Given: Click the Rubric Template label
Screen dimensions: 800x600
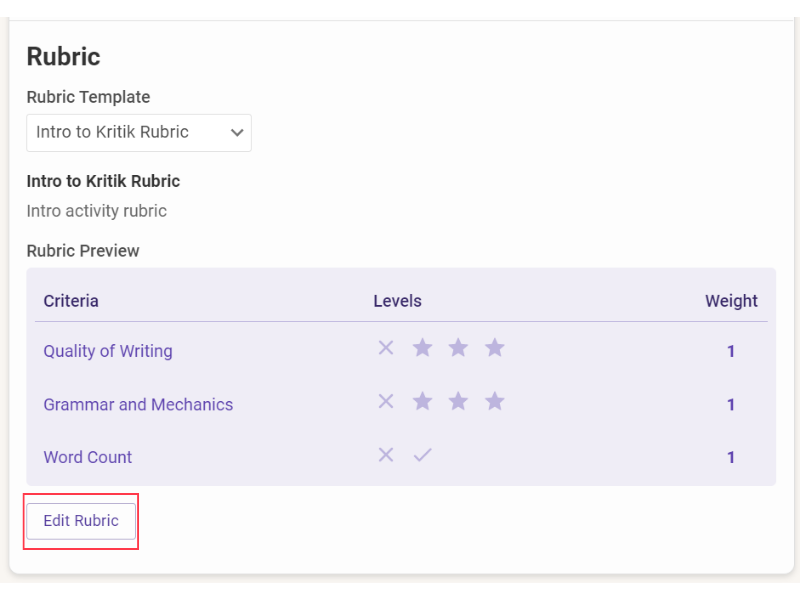Looking at the screenshot, I should click(x=88, y=97).
